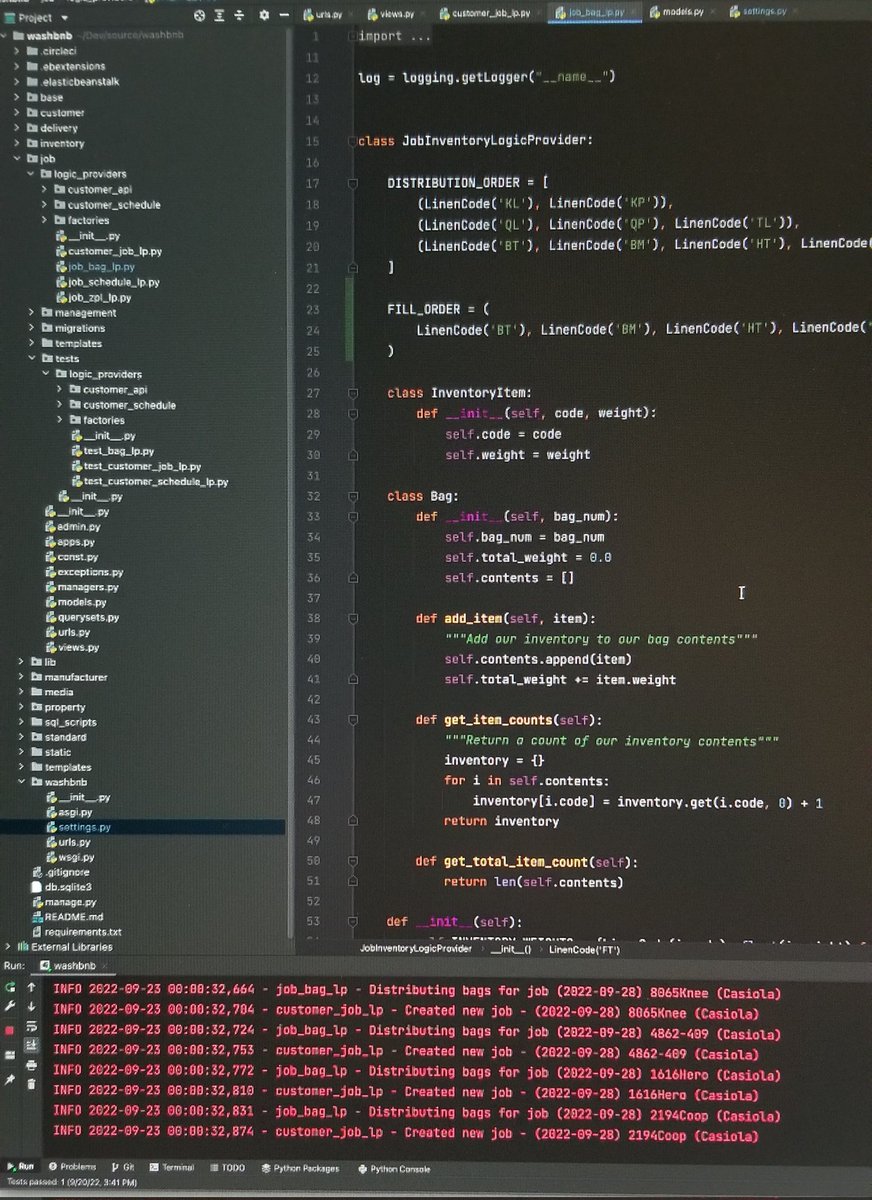Fold the DISTRIBUTION_ORDER block at line 17
This screenshot has width=872, height=1200.
[352, 183]
